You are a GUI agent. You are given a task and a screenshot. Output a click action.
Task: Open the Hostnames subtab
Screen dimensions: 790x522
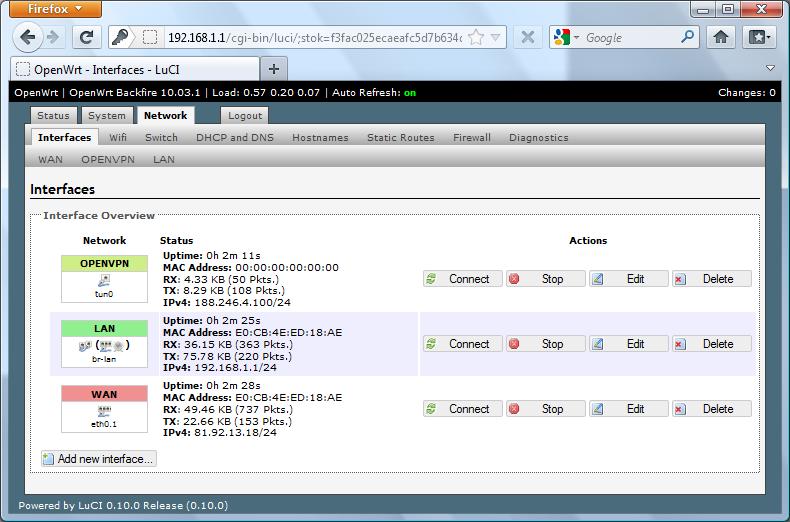[320, 138]
